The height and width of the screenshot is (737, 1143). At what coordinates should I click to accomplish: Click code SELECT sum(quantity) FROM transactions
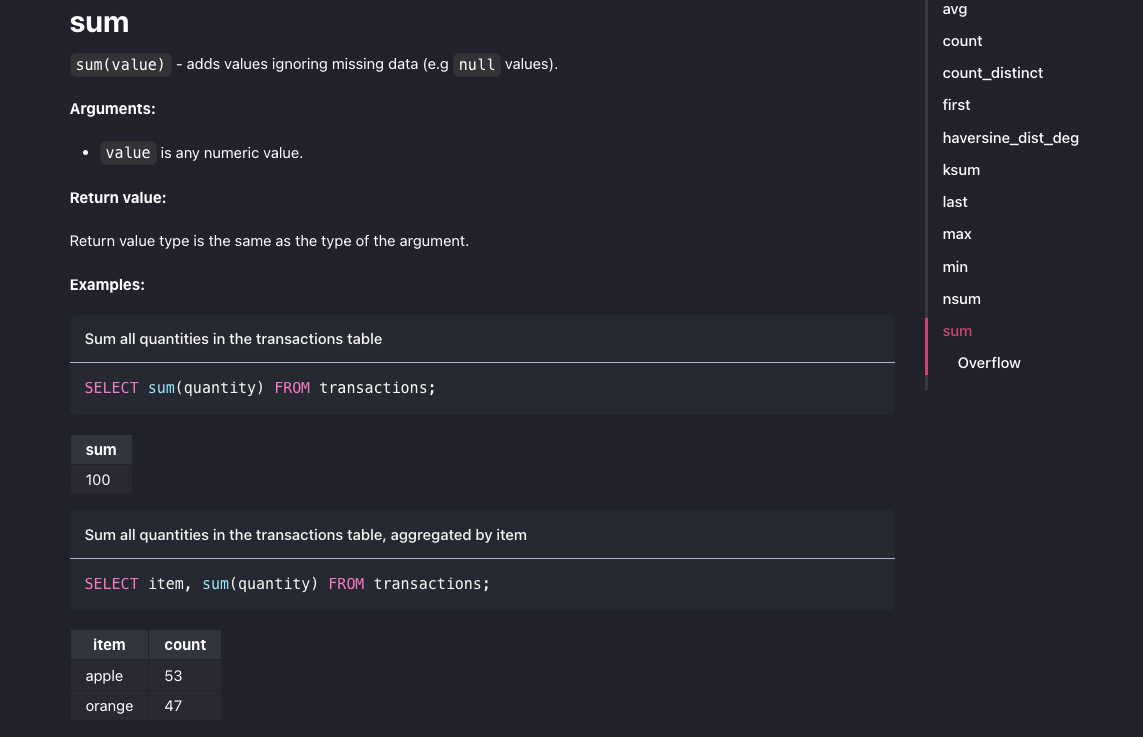(260, 389)
